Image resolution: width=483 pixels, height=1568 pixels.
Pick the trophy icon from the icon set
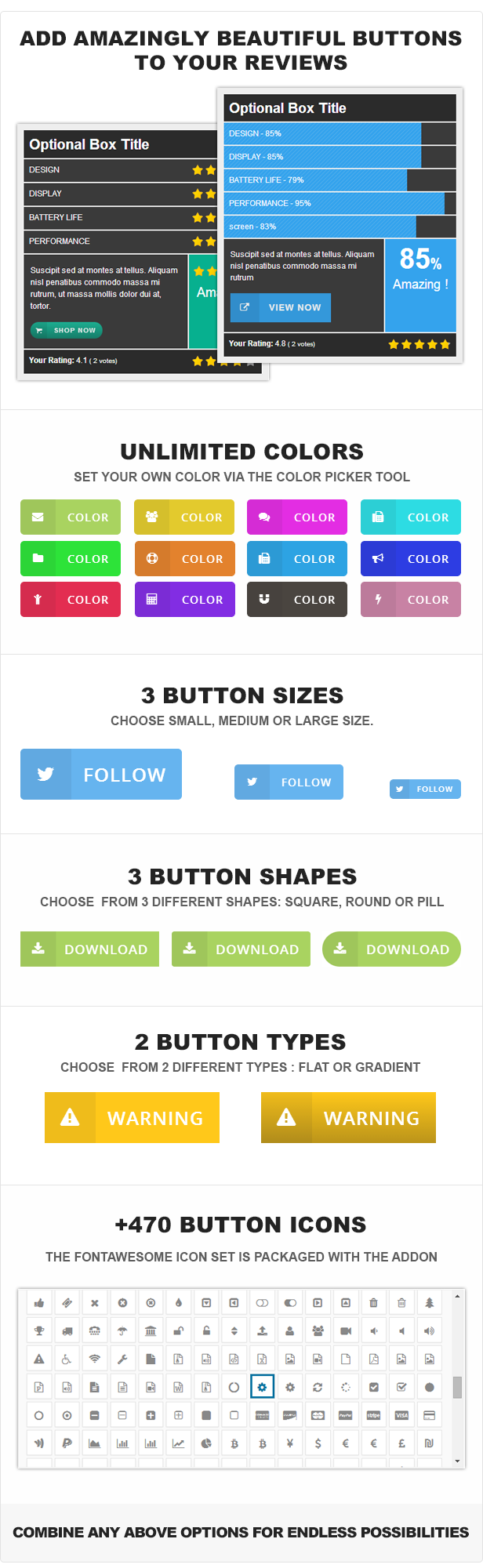[39, 1330]
